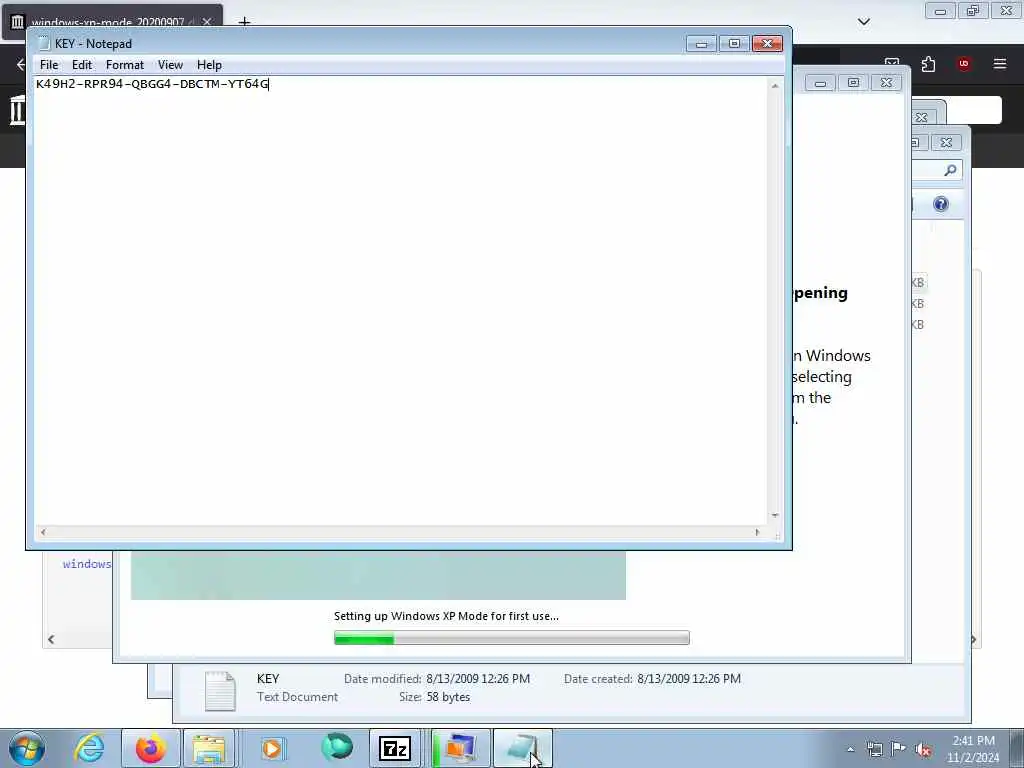Open the Notepad File menu
Image resolution: width=1024 pixels, height=768 pixels.
click(49, 65)
